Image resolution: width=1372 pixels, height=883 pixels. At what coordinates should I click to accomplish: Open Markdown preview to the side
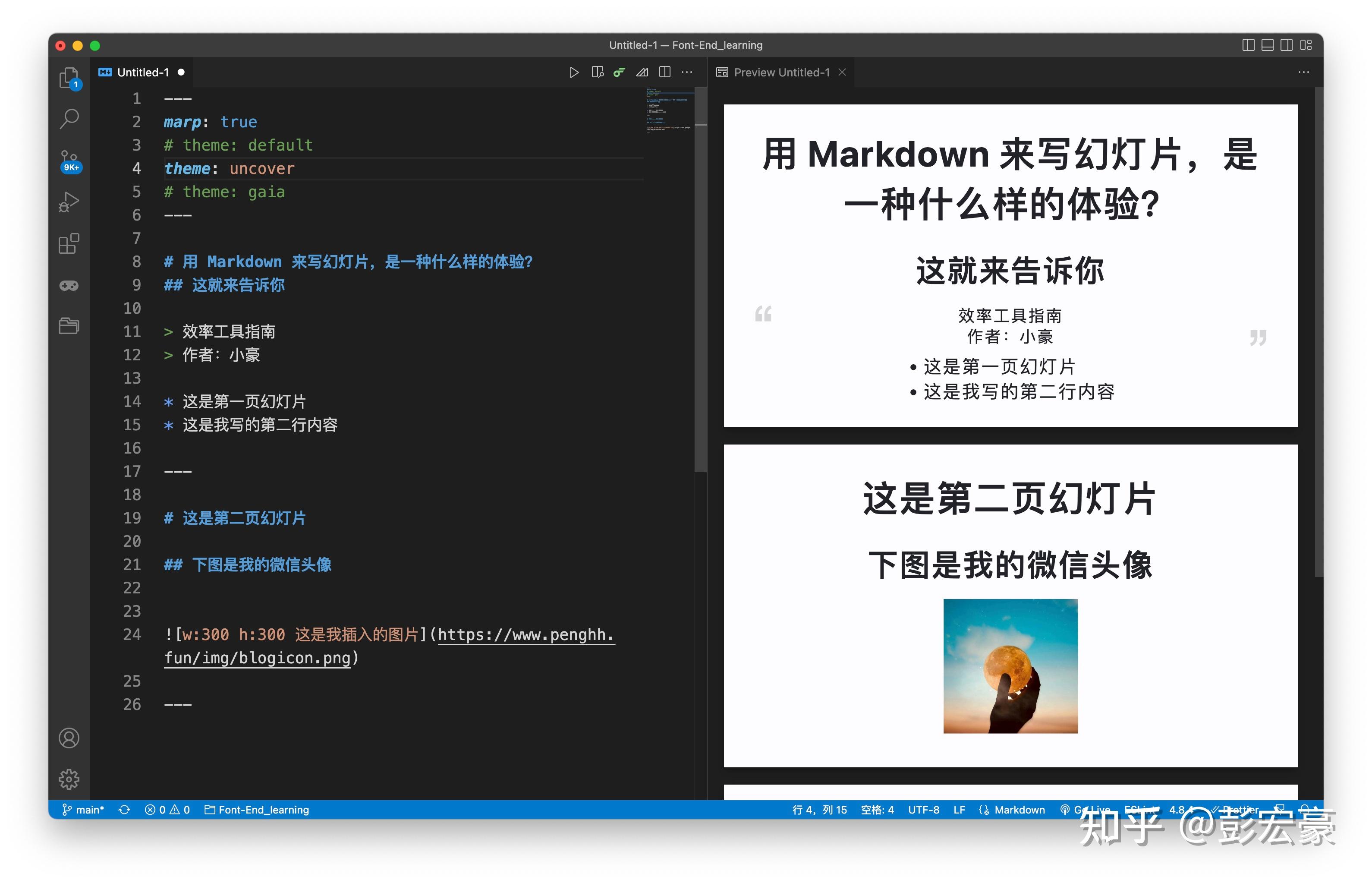597,72
